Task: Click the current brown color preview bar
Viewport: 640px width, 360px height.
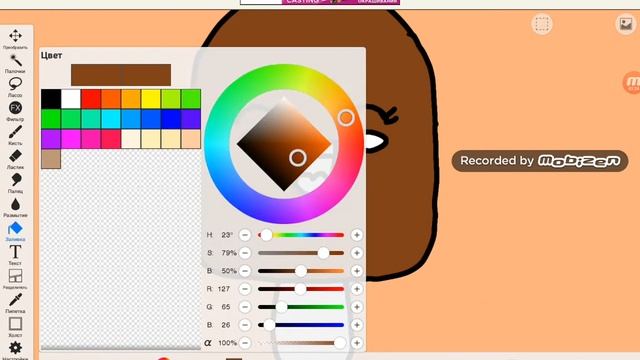Action: (x=121, y=75)
